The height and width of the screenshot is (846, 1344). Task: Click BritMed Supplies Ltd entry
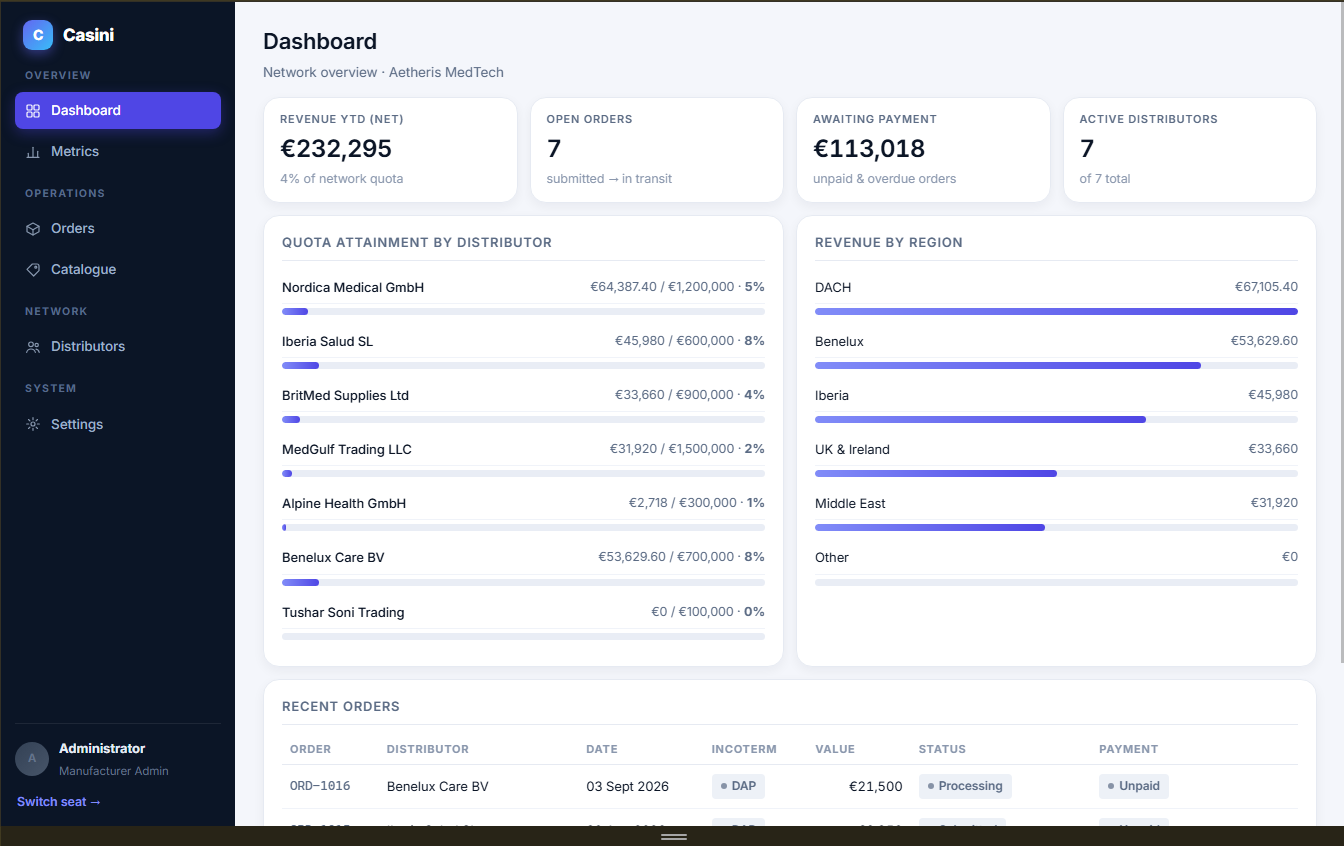(523, 404)
